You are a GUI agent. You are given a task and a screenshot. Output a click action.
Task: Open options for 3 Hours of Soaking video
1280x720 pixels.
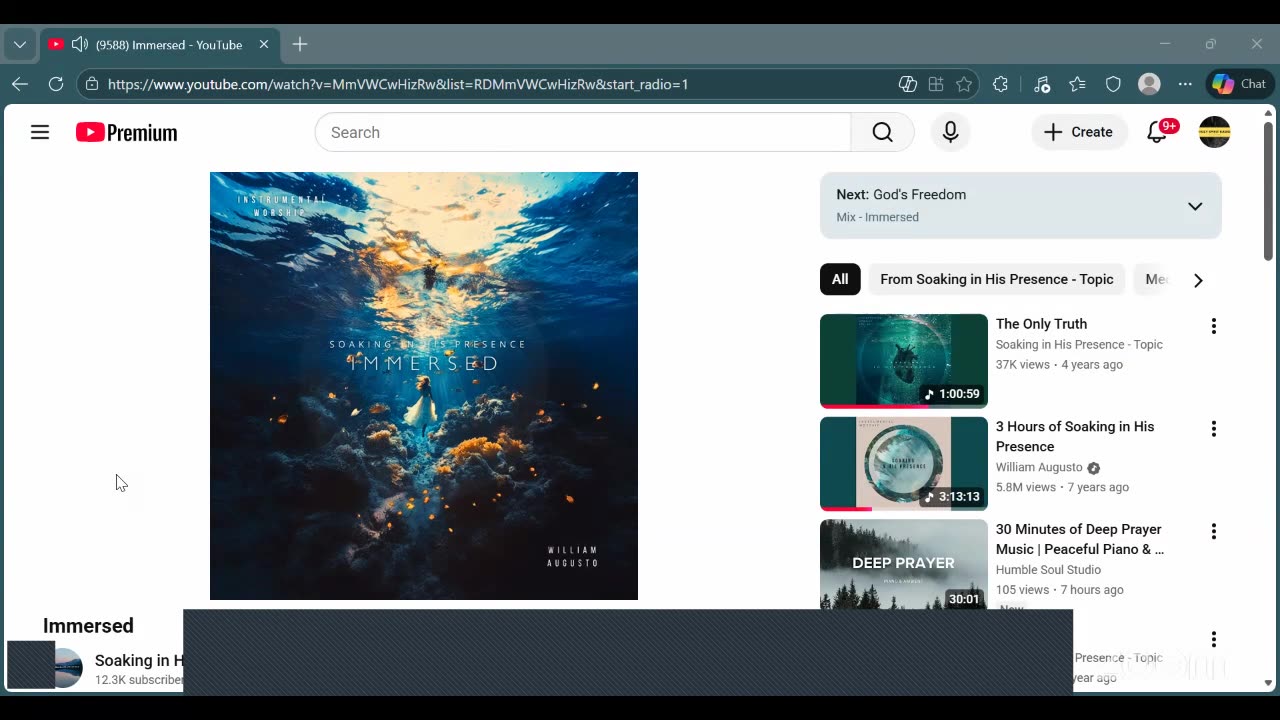1213,429
